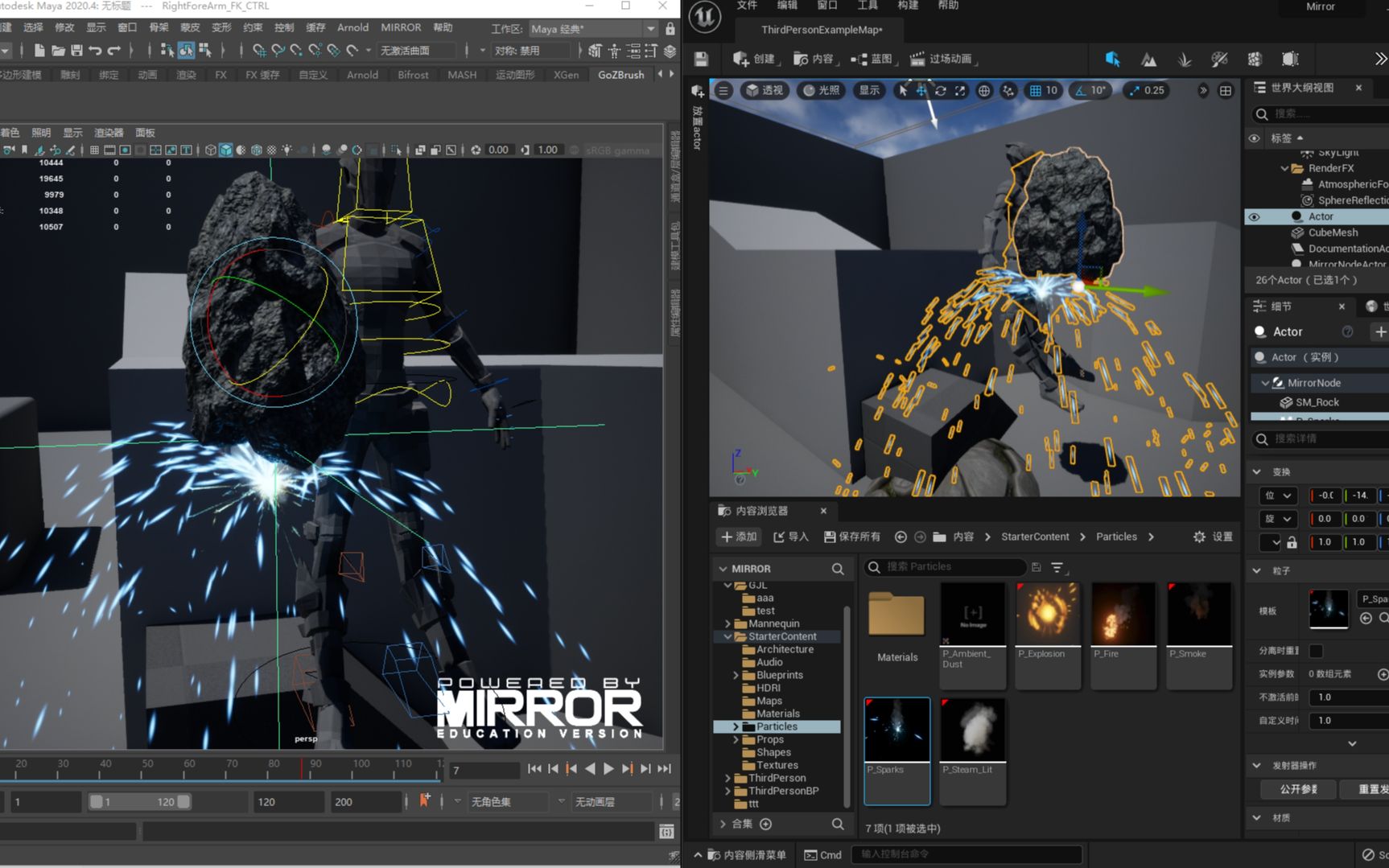Expand the Particles folder in tree
Screen dimensions: 1389x868
[x=736, y=726]
